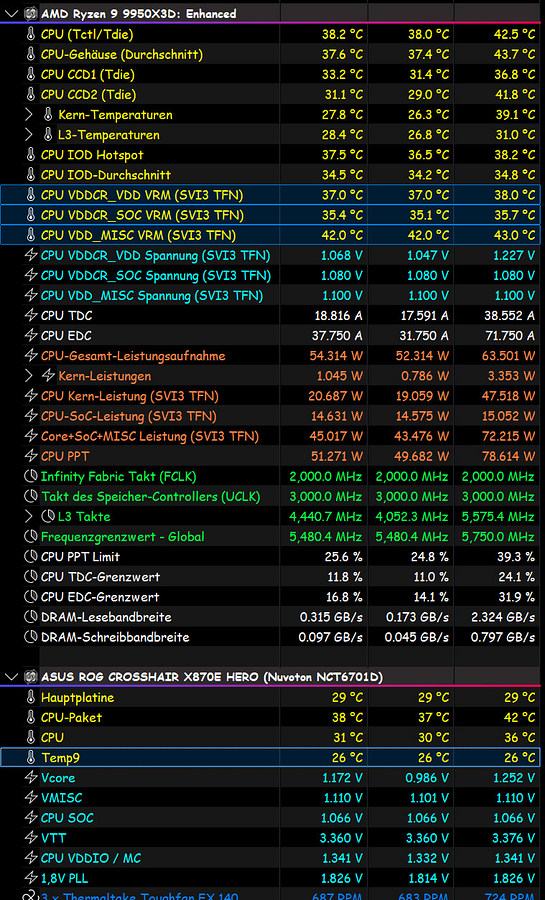Click thermometer icon of Temp9
Screen dimensions: 545x900
click(x=31, y=758)
